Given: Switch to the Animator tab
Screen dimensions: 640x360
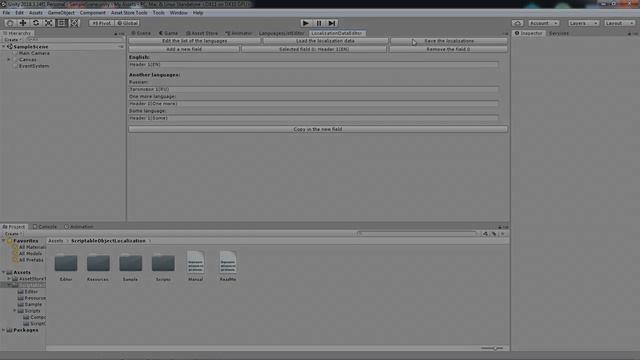Looking at the screenshot, I should [239, 33].
